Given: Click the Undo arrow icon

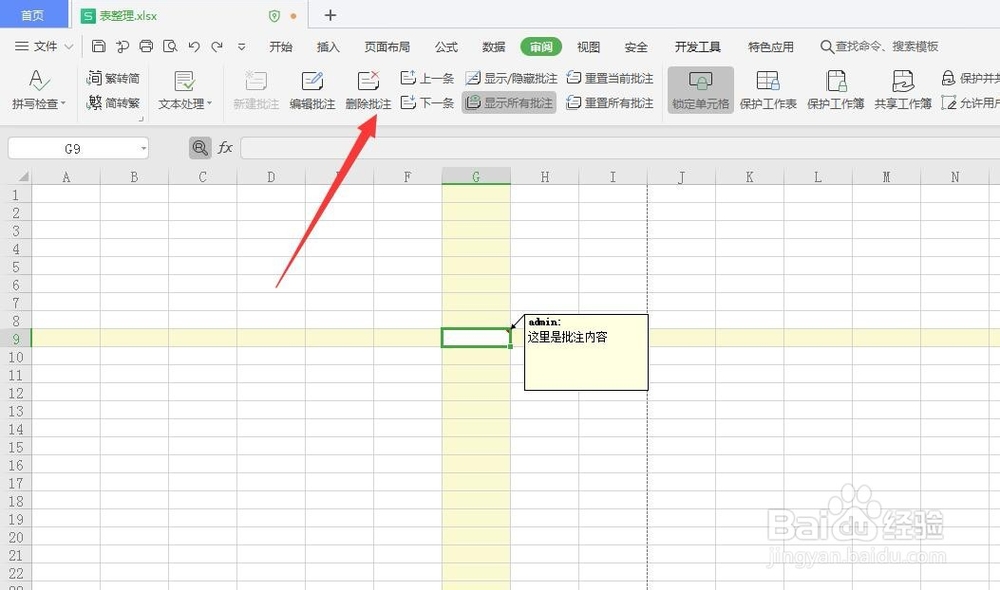Looking at the screenshot, I should point(194,47).
